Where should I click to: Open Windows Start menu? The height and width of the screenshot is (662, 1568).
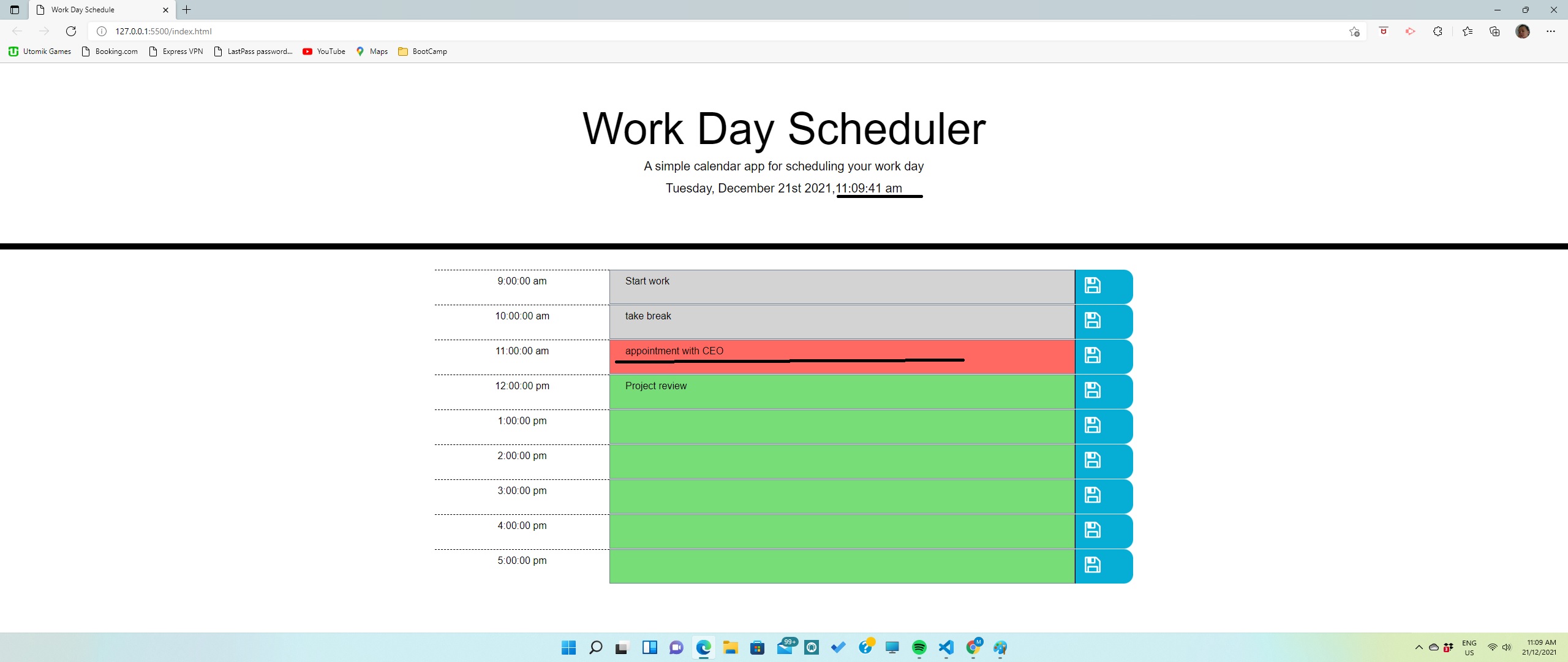[568, 647]
